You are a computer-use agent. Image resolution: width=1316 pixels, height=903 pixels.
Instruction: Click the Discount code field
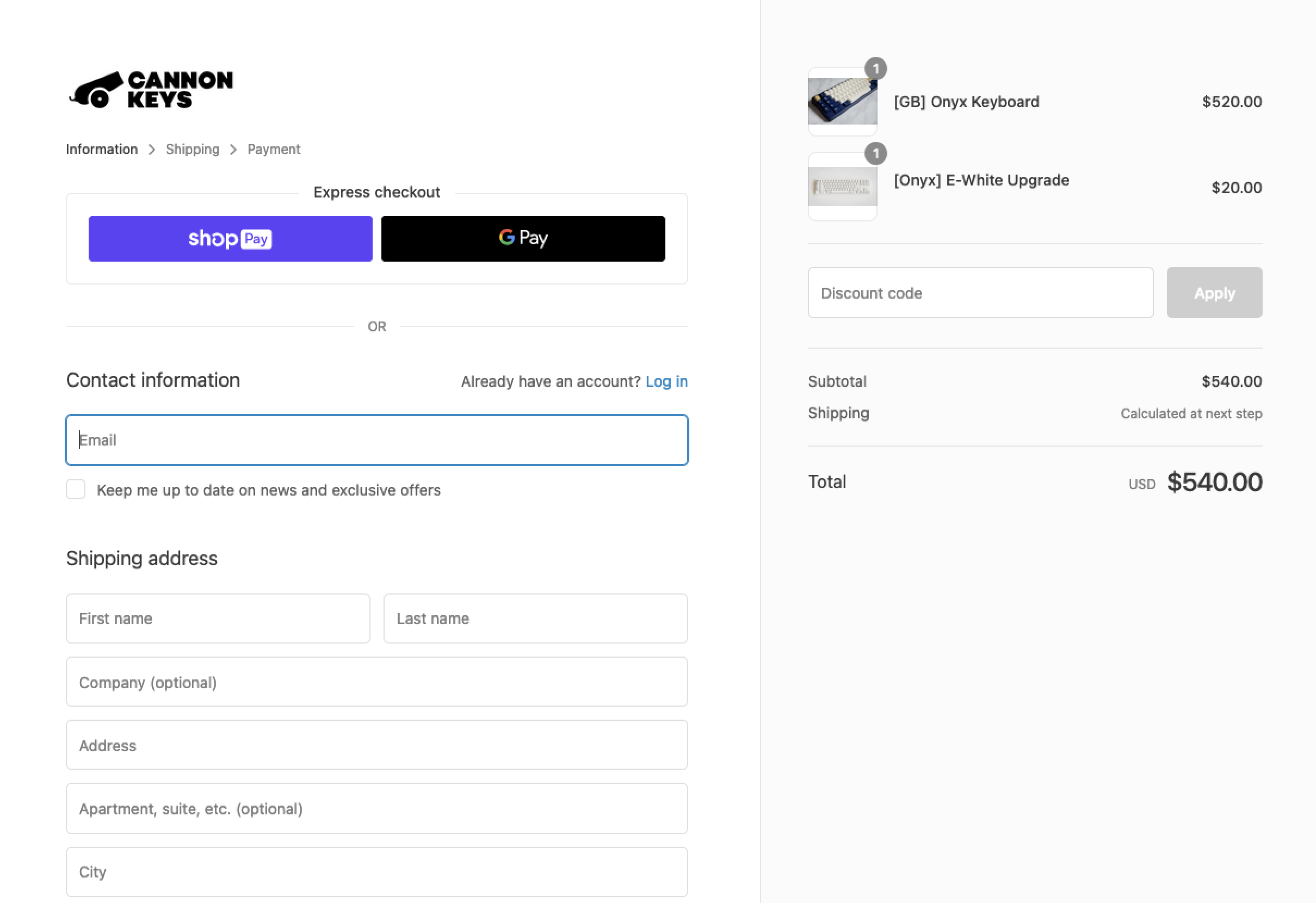[981, 293]
